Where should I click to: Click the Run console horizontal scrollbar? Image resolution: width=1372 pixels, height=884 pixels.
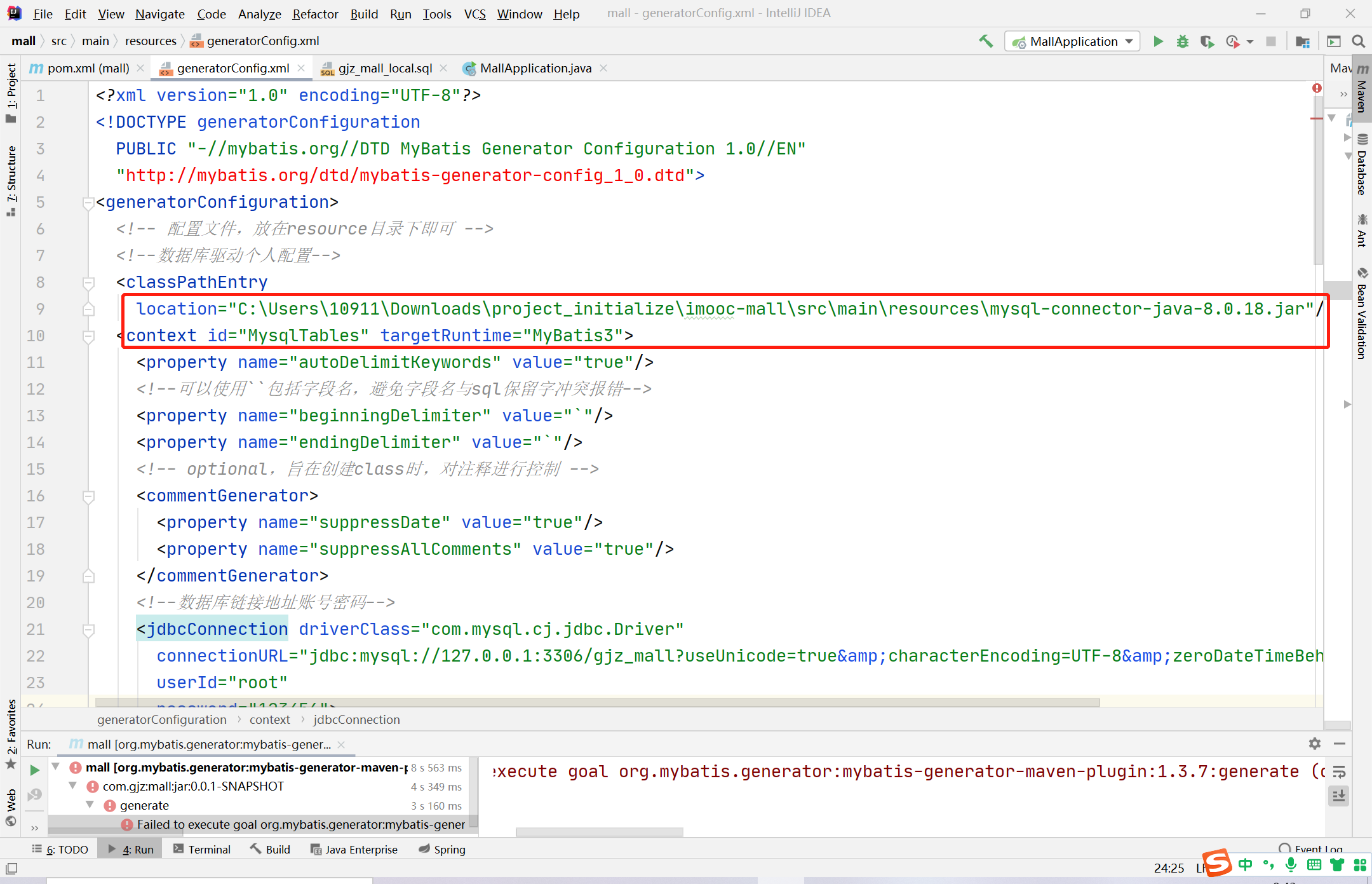pos(600,832)
